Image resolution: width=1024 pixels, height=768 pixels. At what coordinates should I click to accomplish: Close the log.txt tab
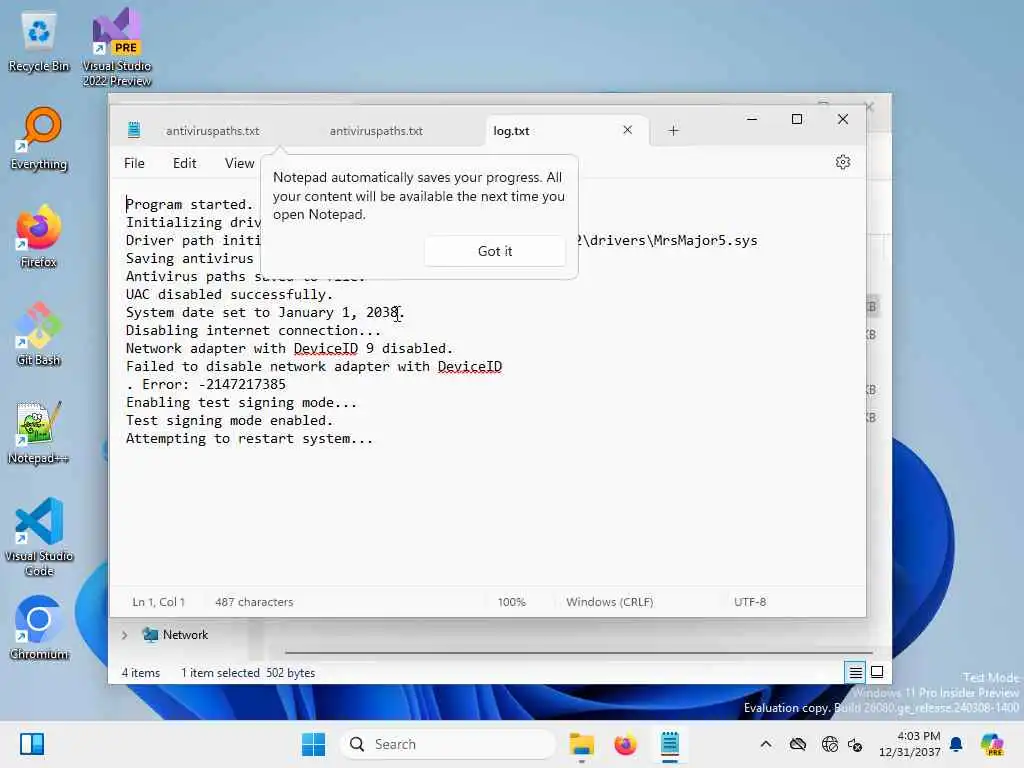627,130
